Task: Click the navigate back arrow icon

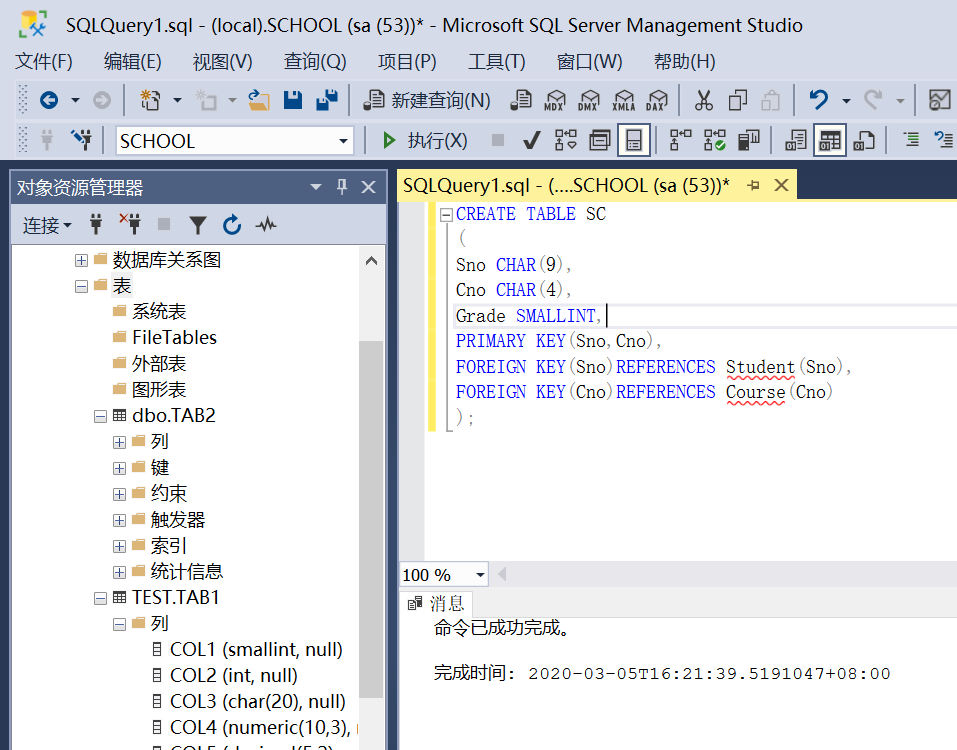Action: point(49,99)
